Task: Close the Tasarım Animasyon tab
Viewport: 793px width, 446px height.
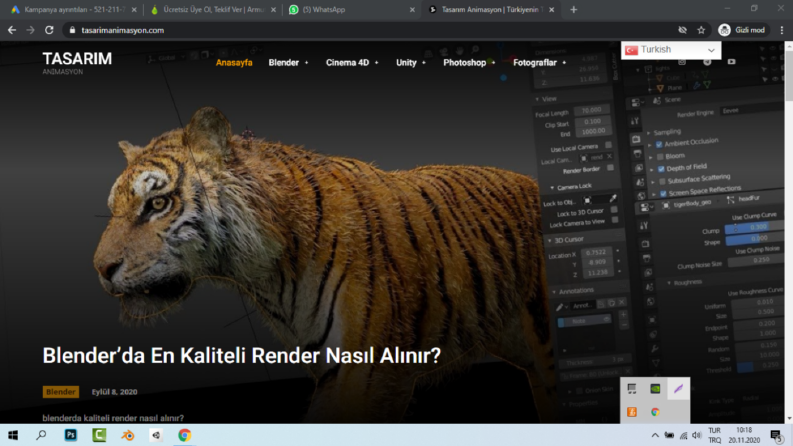Action: [552, 10]
